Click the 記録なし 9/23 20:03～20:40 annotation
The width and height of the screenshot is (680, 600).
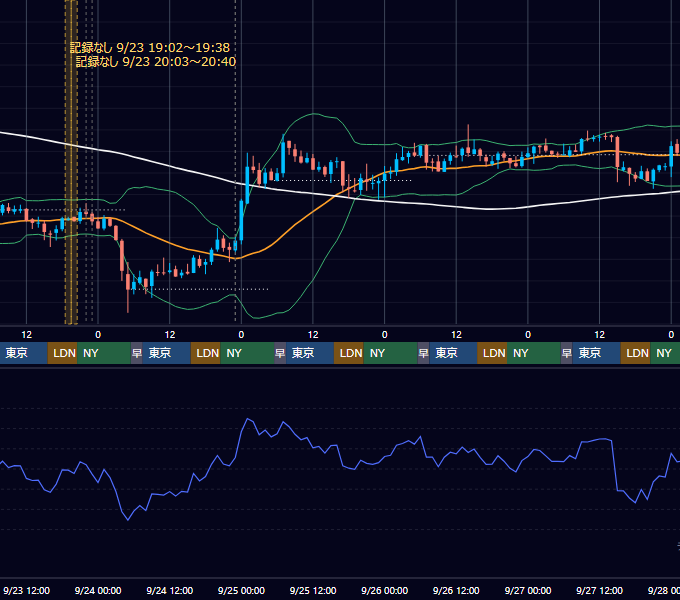pos(156,62)
